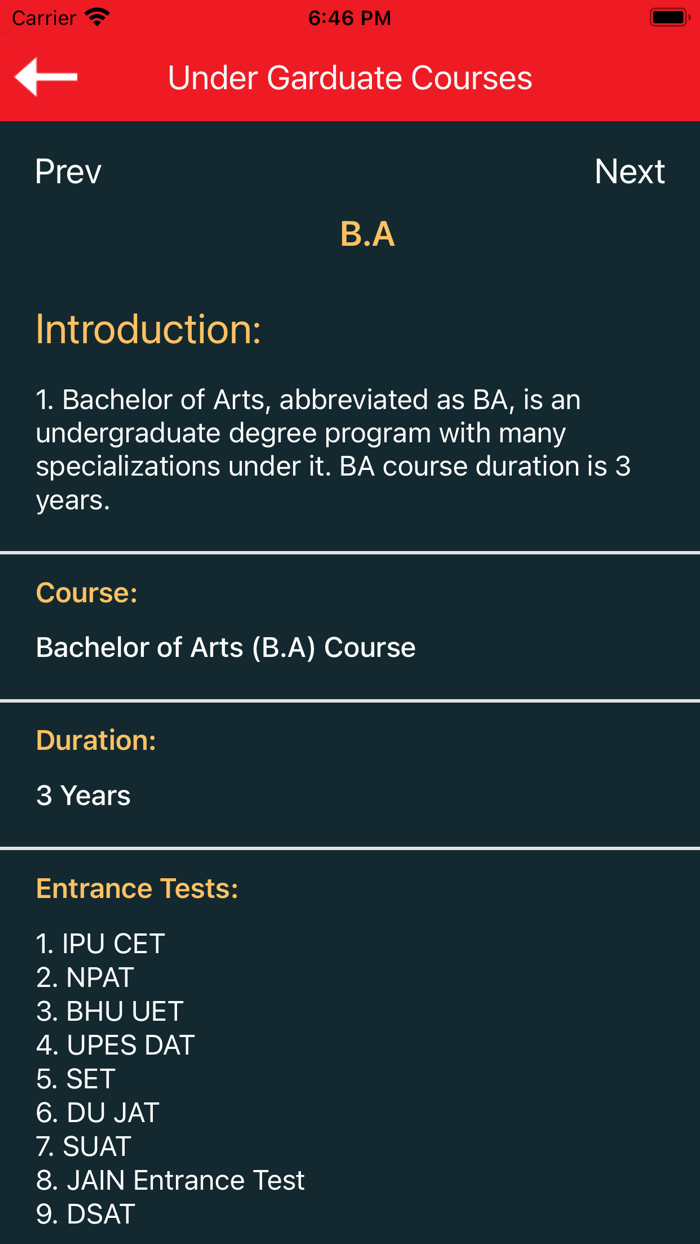Select NPAT from the entrance tests list
Screen dimensions: 700x1244
[x=84, y=977]
